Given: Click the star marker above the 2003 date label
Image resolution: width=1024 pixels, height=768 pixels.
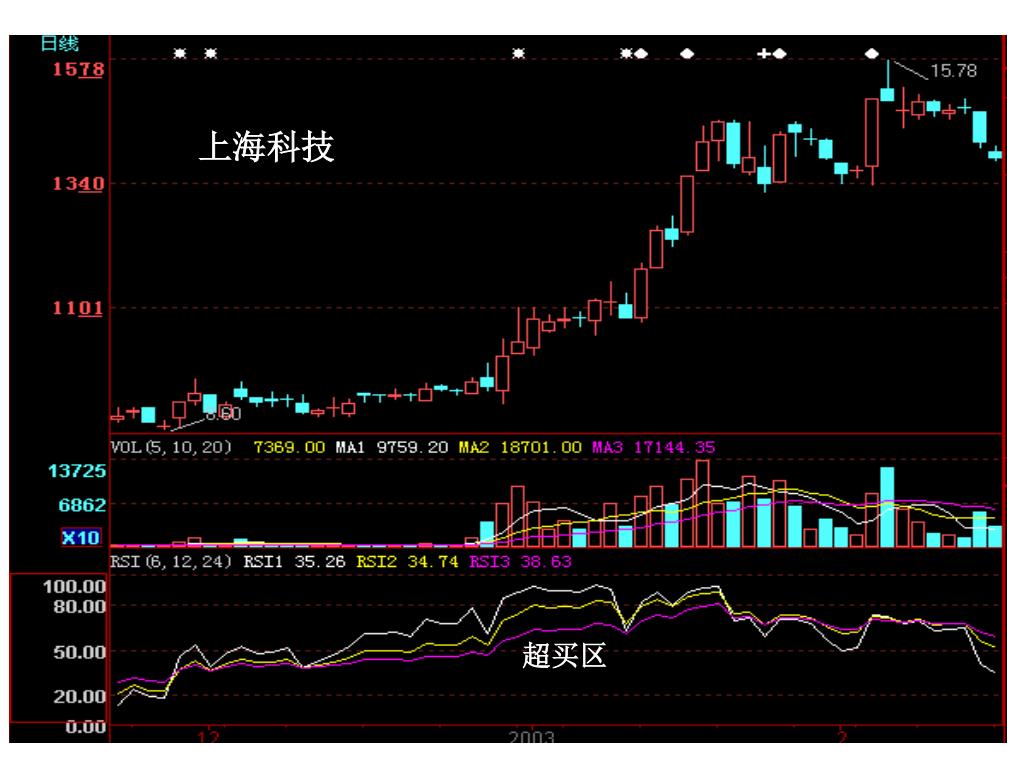Looking at the screenshot, I should 519,54.
